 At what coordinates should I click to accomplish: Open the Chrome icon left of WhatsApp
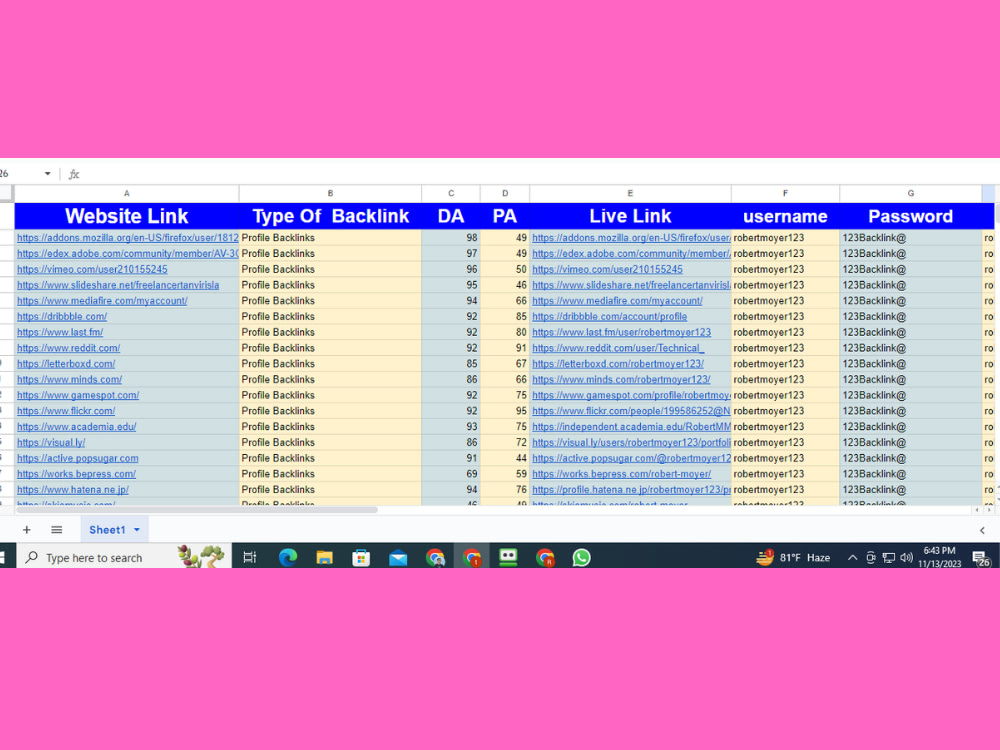tap(545, 557)
